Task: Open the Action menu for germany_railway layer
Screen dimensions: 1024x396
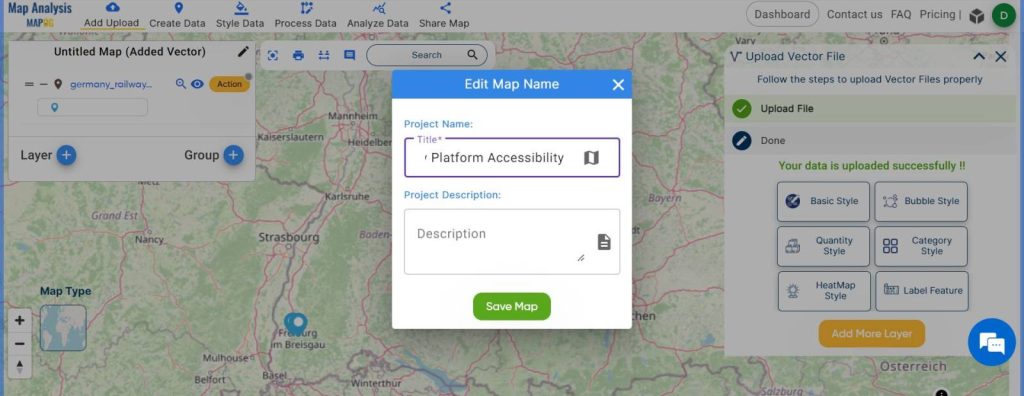Action: [x=229, y=84]
